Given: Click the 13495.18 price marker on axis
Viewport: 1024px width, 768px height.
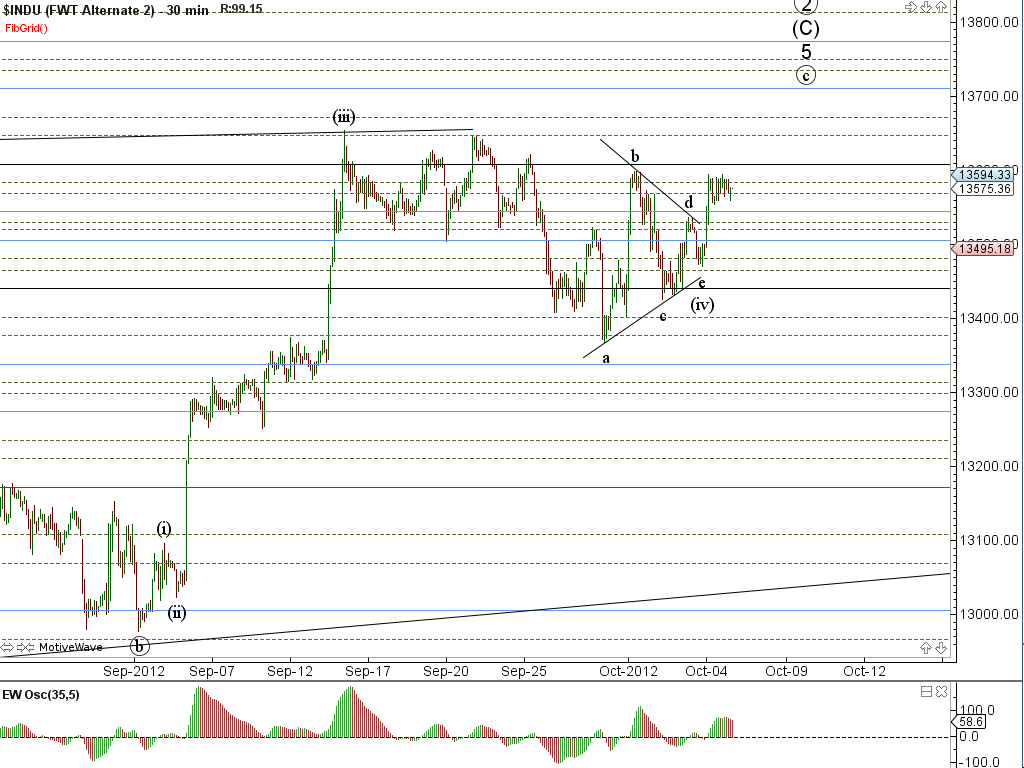Looking at the screenshot, I should tap(985, 249).
